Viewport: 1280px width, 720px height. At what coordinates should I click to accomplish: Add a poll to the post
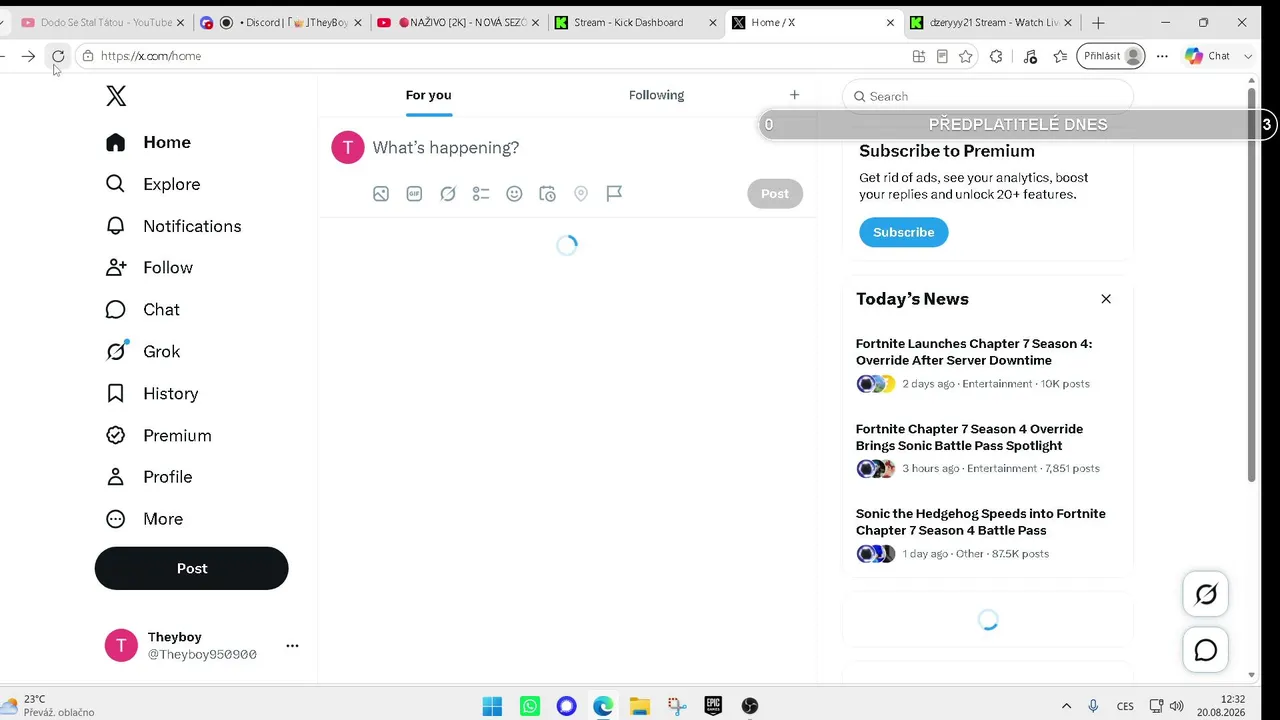pos(481,194)
